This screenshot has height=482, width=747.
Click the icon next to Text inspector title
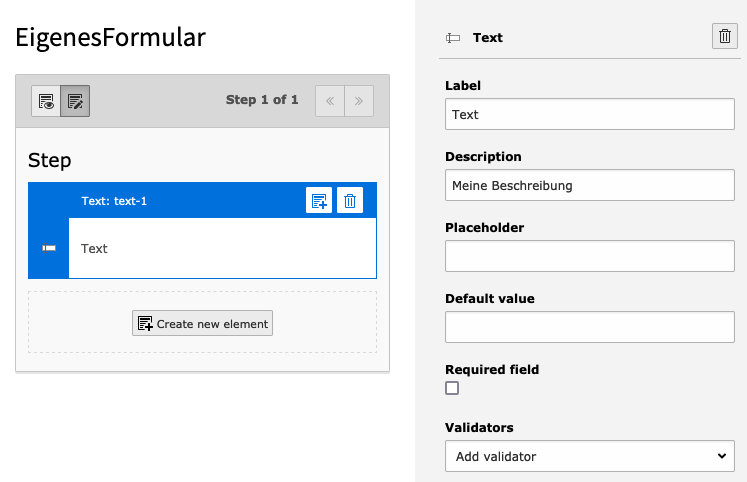point(453,38)
